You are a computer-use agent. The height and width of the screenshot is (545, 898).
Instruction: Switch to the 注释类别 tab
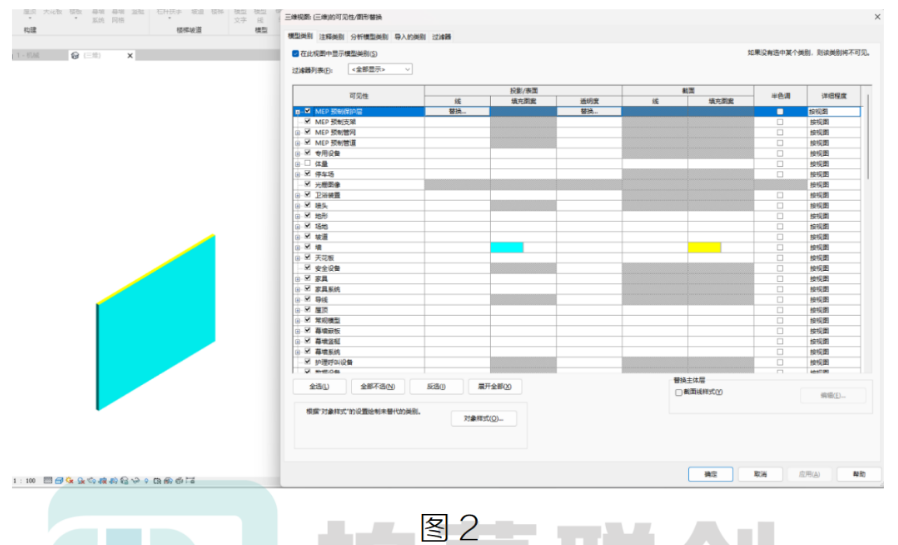(332, 37)
